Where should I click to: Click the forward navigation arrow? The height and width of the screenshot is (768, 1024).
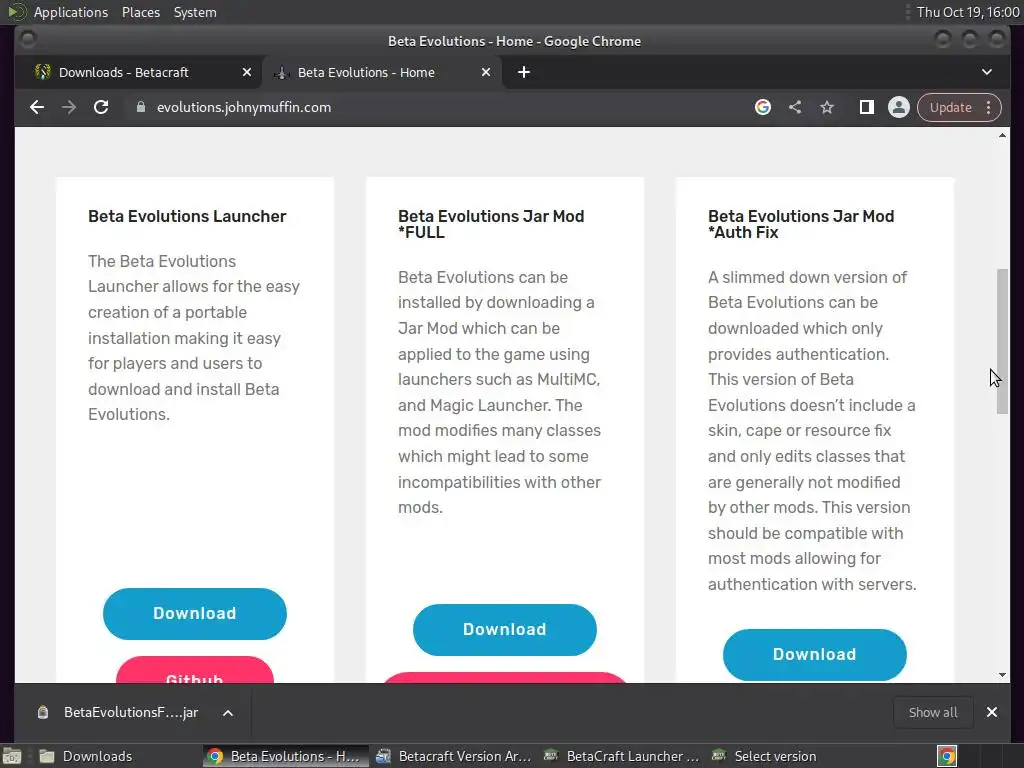click(69, 107)
